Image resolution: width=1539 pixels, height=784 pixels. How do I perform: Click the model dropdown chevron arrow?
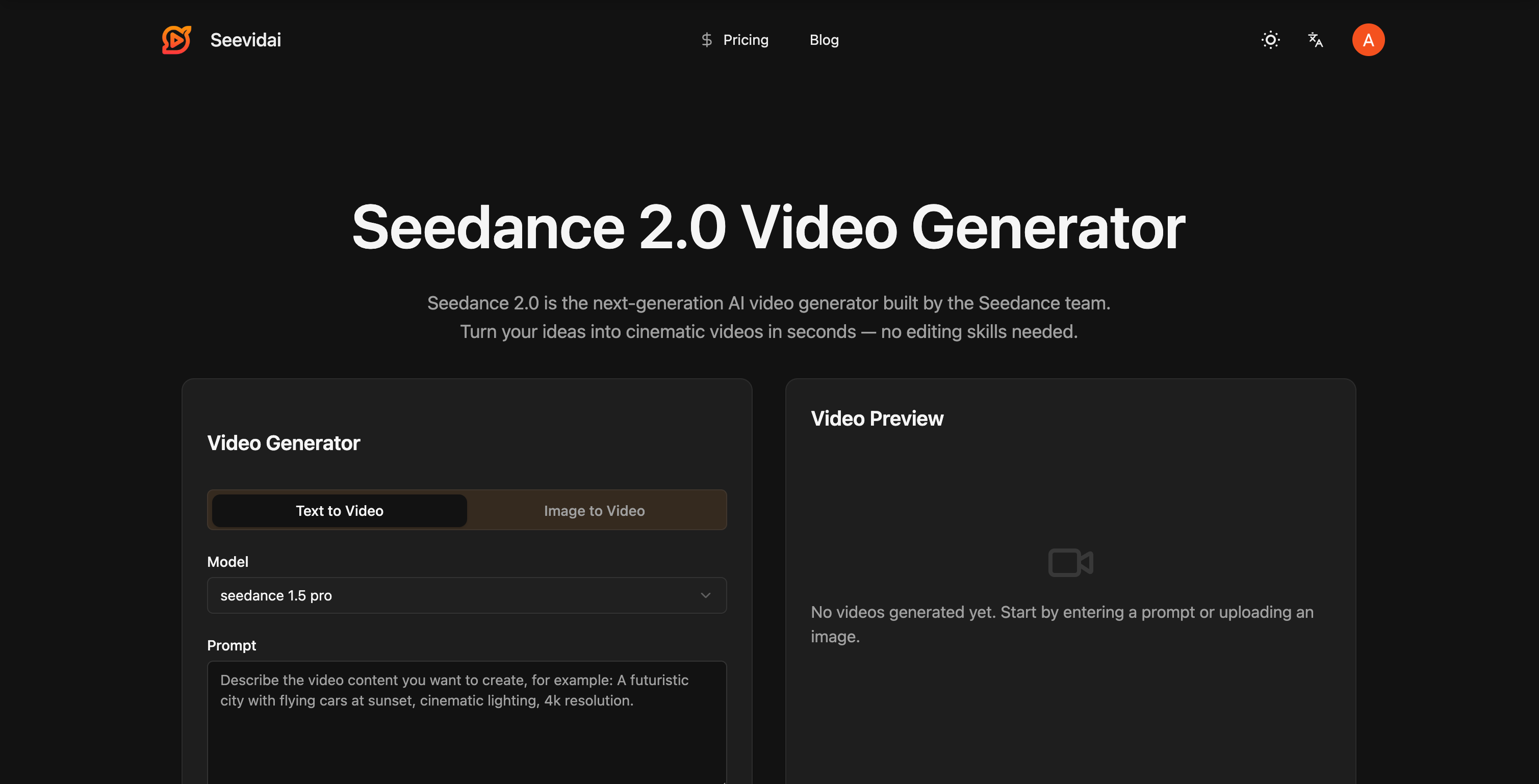[705, 595]
